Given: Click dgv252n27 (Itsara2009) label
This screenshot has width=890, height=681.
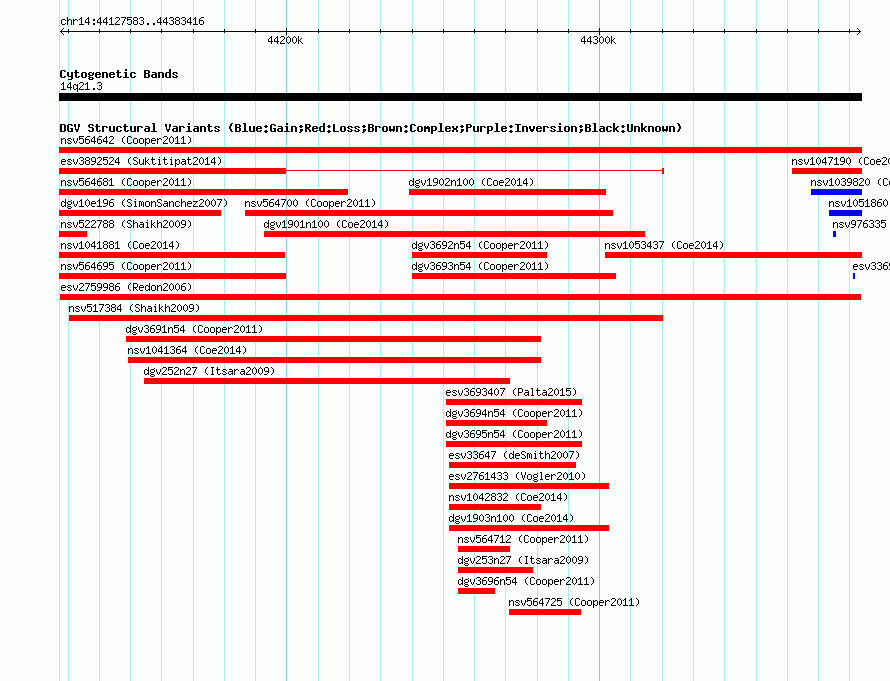Looking at the screenshot, I should pyautogui.click(x=209, y=371).
